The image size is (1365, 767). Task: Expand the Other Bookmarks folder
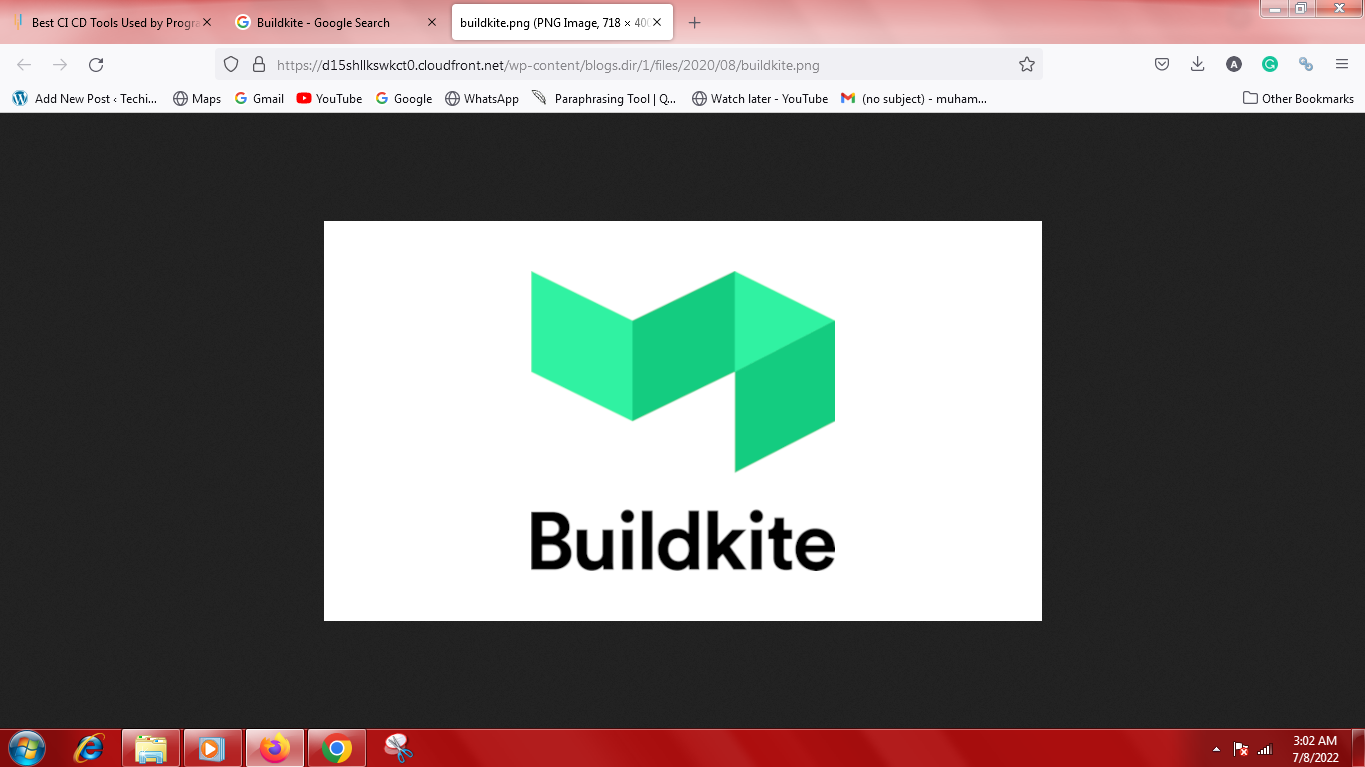click(1298, 99)
